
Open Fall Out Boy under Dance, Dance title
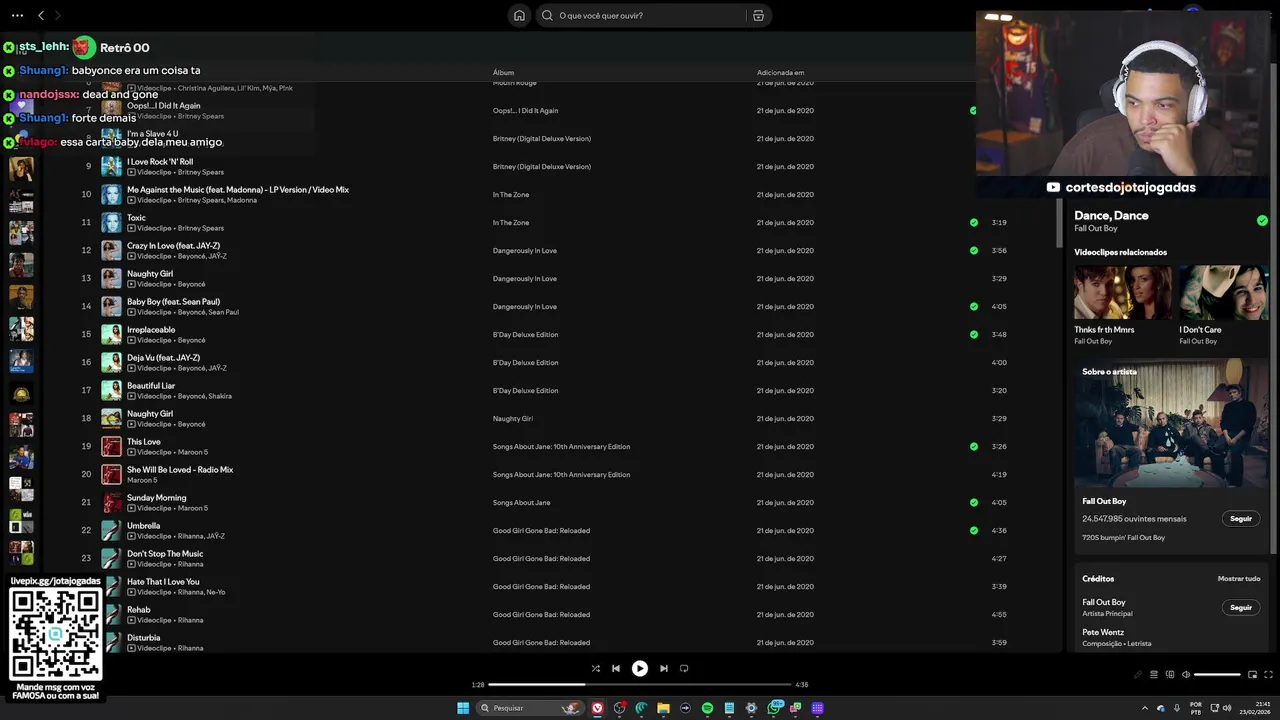(x=1095, y=228)
